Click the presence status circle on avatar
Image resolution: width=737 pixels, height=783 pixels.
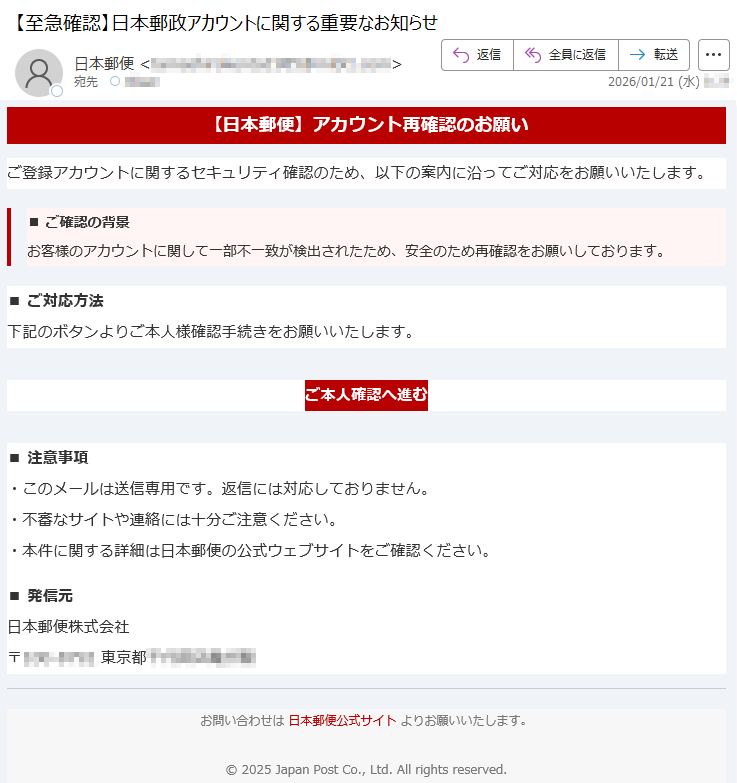pyautogui.click(x=57, y=91)
